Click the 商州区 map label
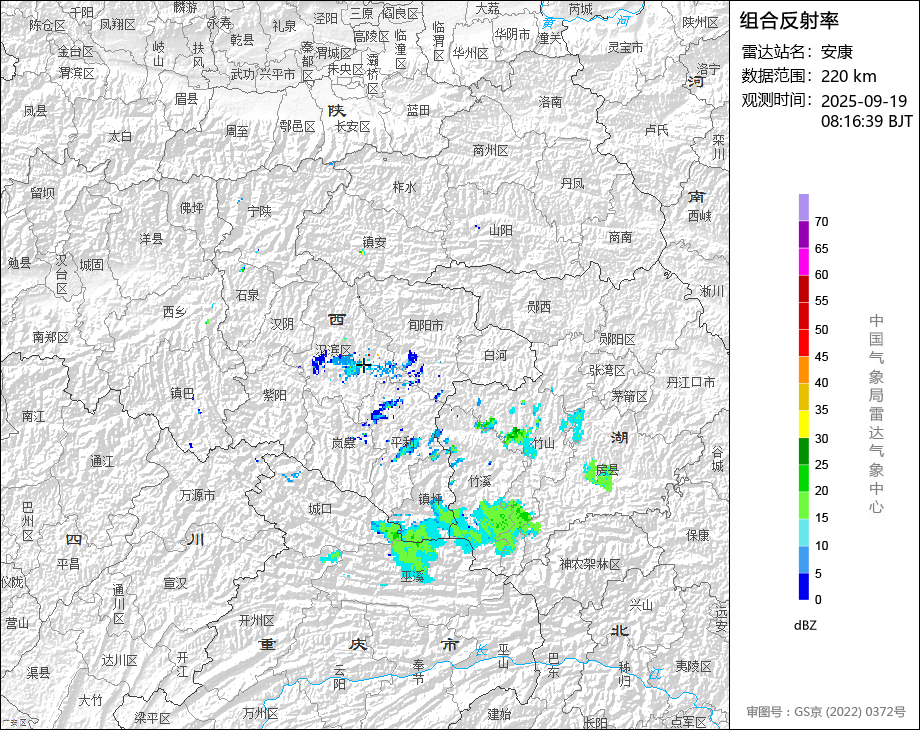 click(x=491, y=151)
